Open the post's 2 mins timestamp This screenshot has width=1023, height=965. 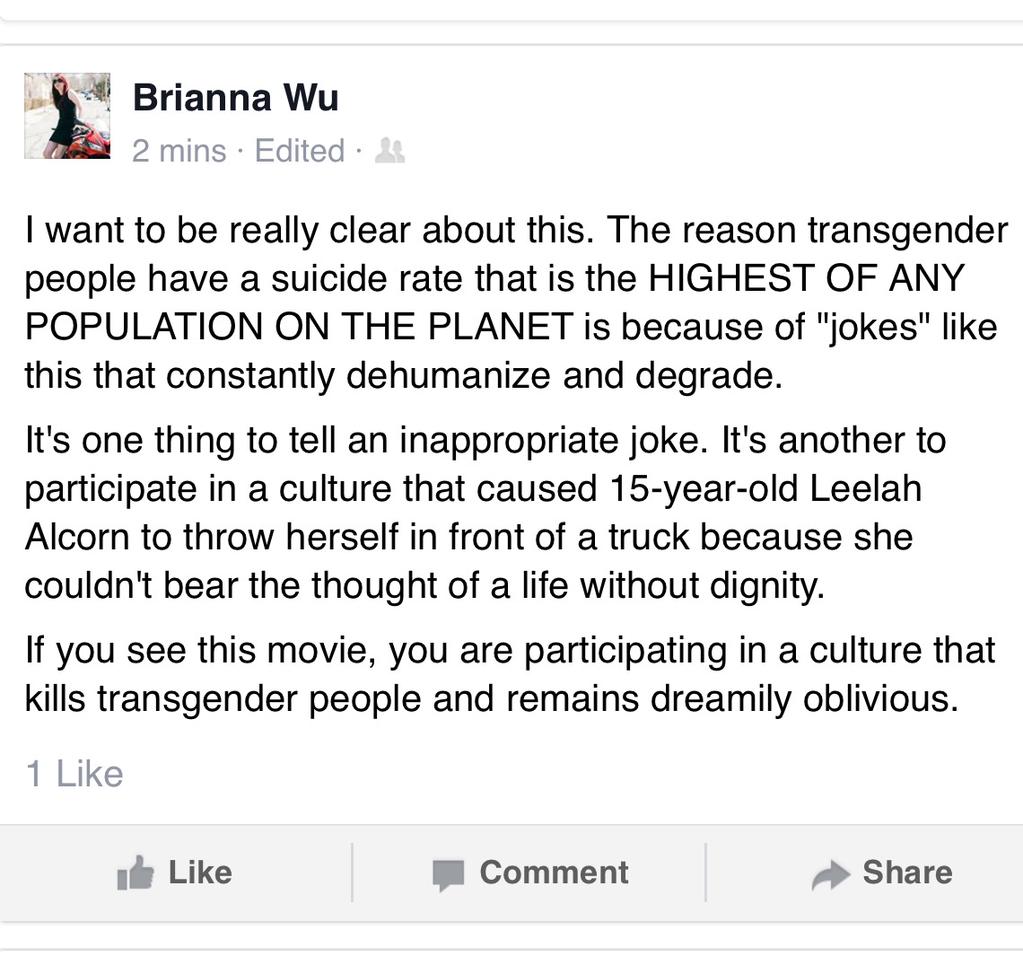179,151
